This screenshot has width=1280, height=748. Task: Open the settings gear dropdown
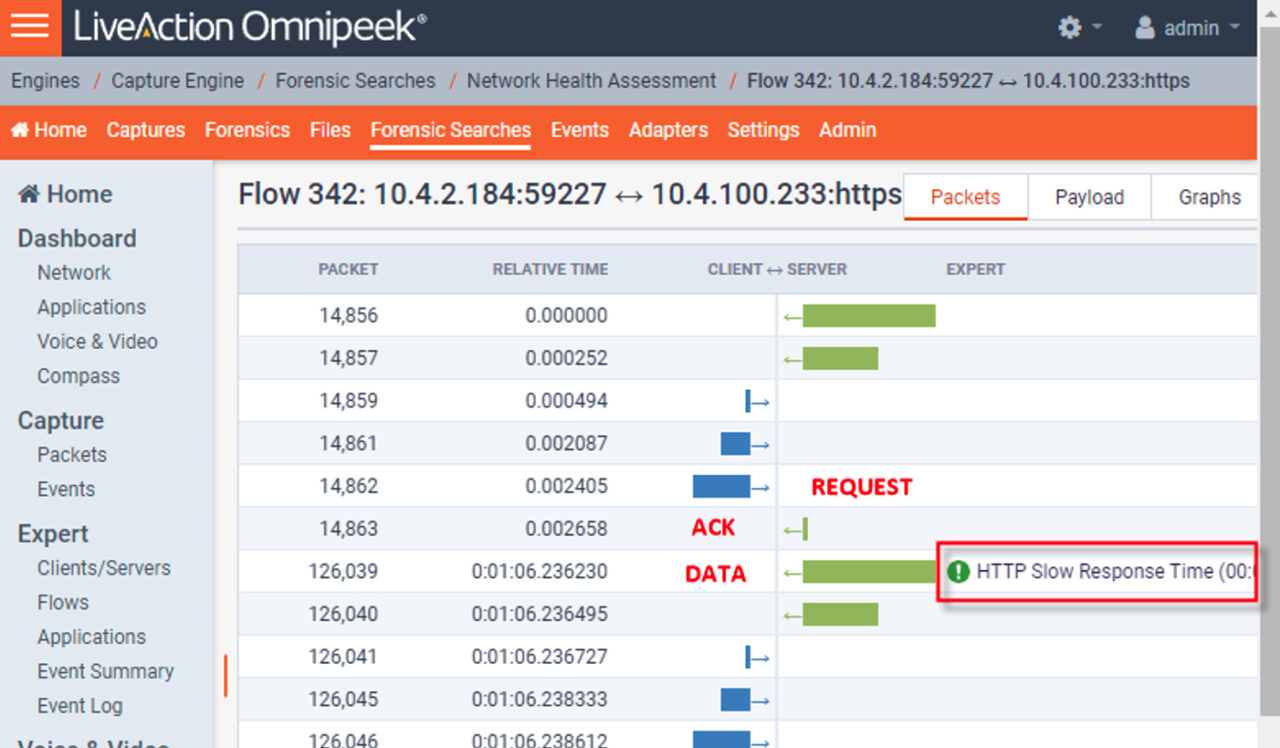point(1079,28)
